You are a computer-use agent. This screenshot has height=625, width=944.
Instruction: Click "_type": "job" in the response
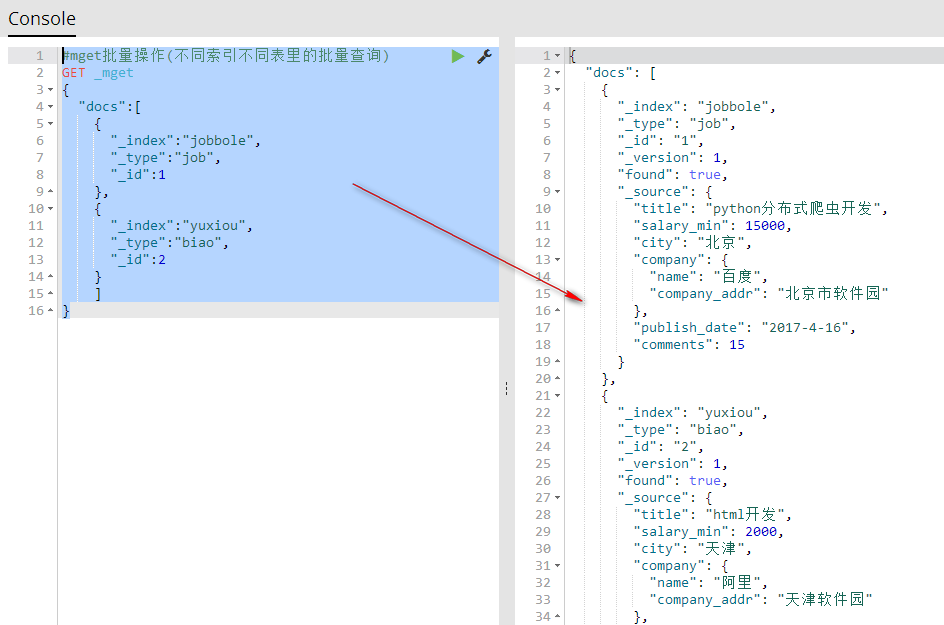(677, 123)
